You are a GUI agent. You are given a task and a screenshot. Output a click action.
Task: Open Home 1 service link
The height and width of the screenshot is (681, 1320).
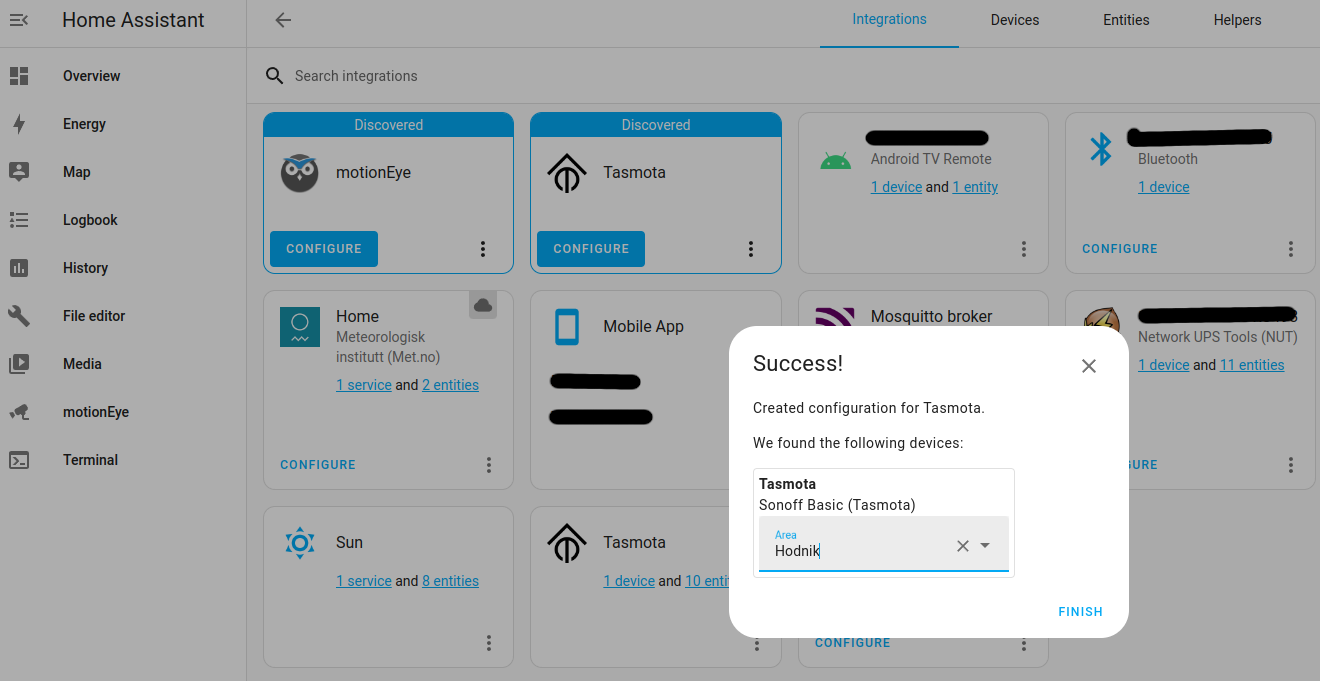[364, 385]
